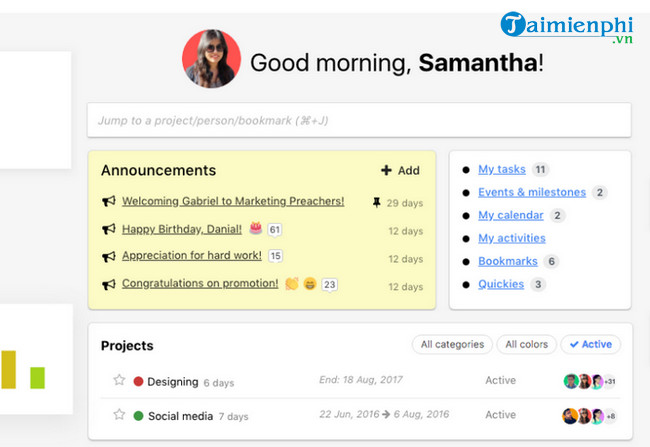Click the 29 days label on Welcoming Gabriel
Viewport: 650px width, 447px height.
click(405, 203)
